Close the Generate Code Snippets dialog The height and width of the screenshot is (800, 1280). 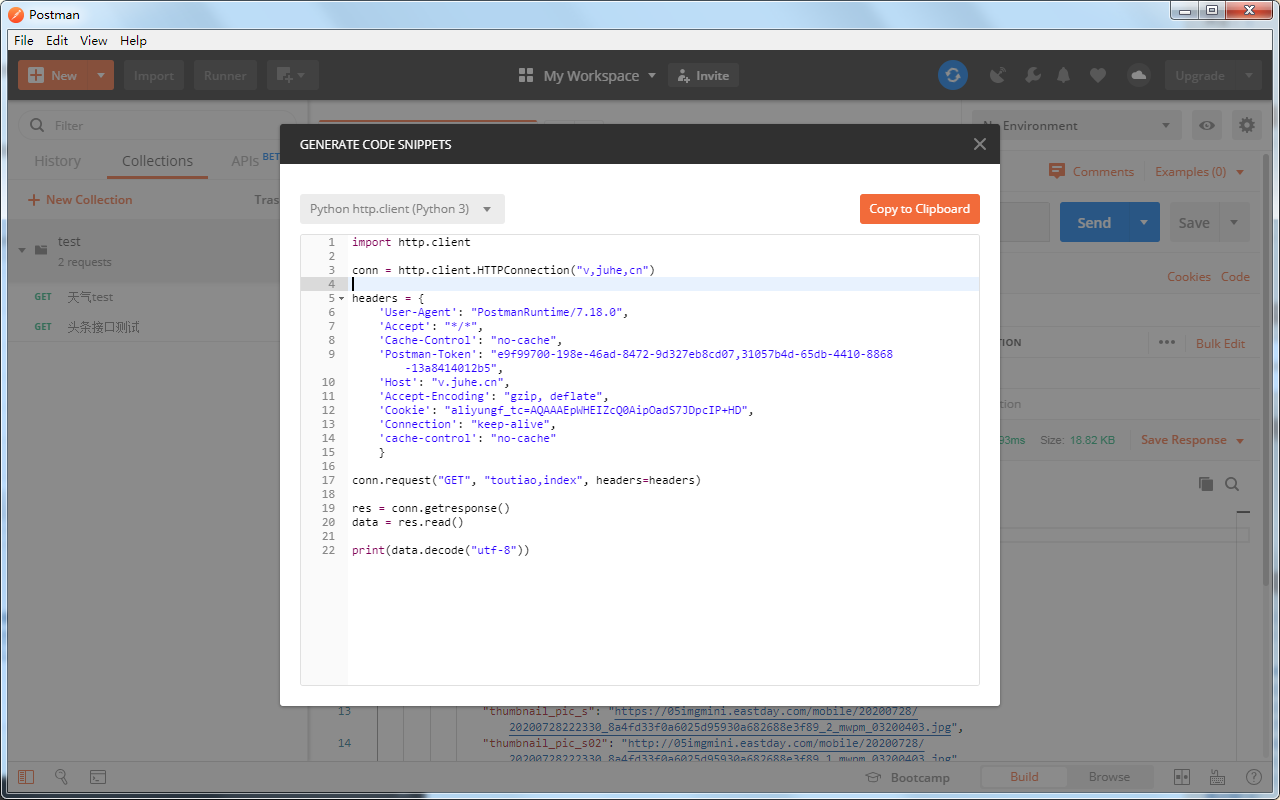(x=980, y=144)
